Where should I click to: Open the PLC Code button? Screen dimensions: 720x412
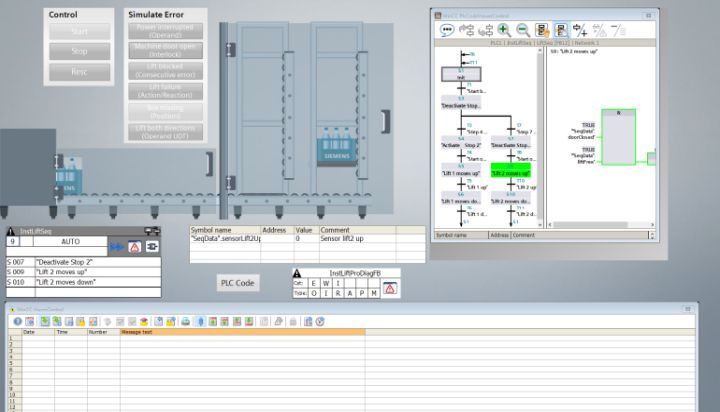[x=237, y=283]
